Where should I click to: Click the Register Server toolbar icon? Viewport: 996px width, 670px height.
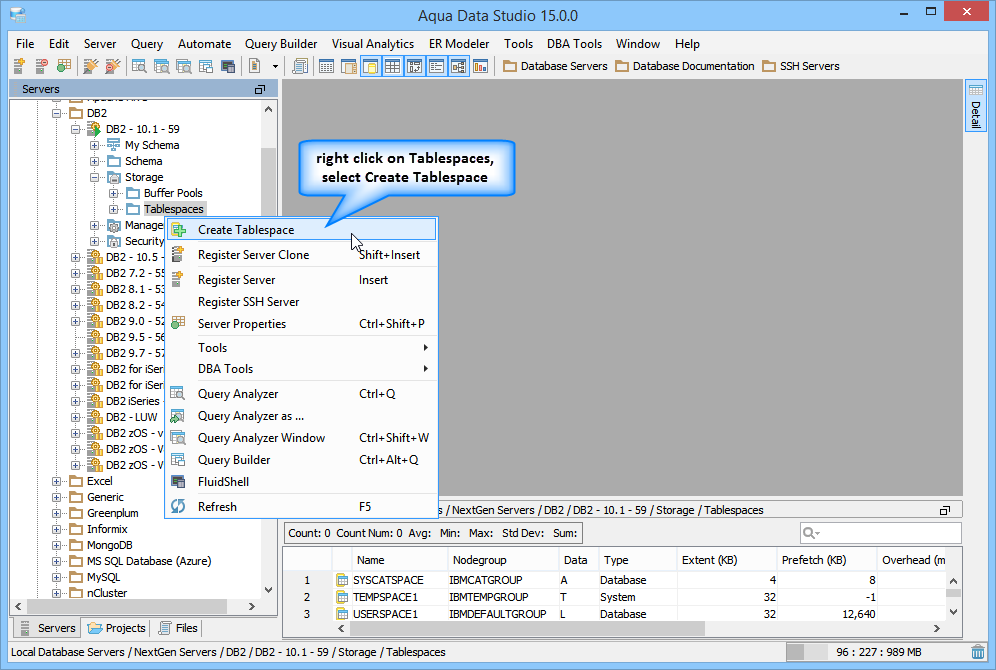click(x=19, y=65)
